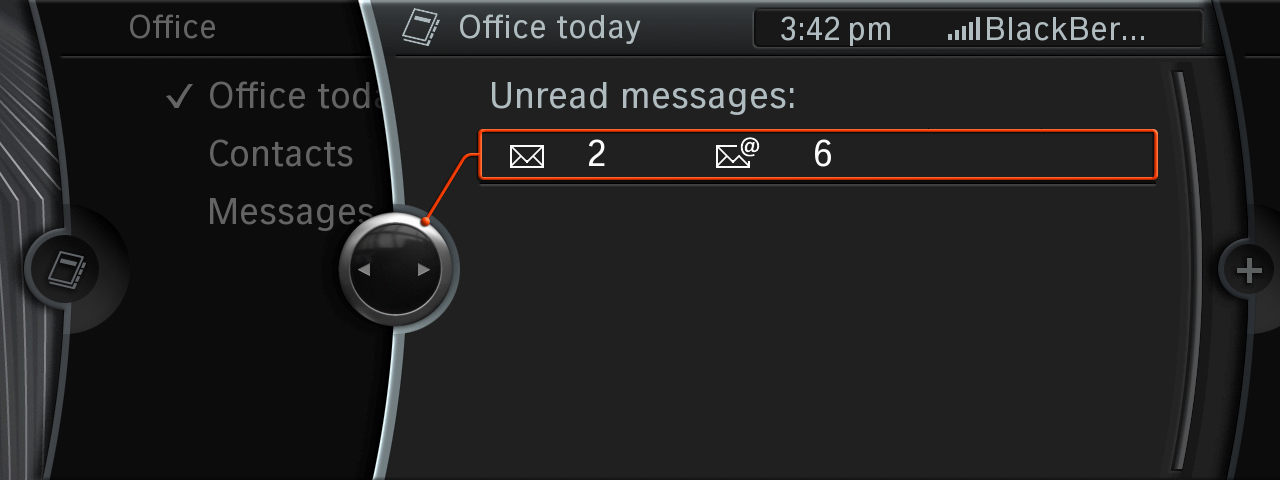Click the unread SMS count 2
This screenshot has height=480, width=1280.
coord(596,154)
